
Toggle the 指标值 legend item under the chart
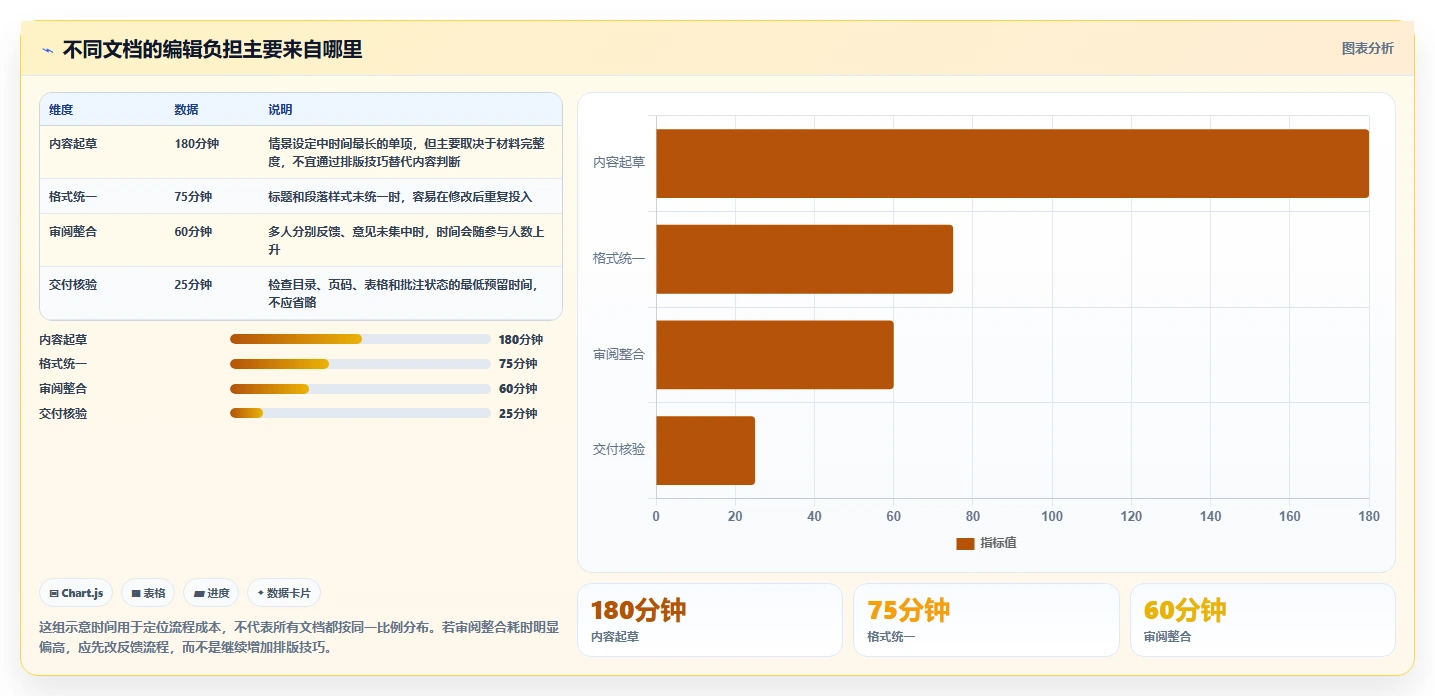coord(986,543)
